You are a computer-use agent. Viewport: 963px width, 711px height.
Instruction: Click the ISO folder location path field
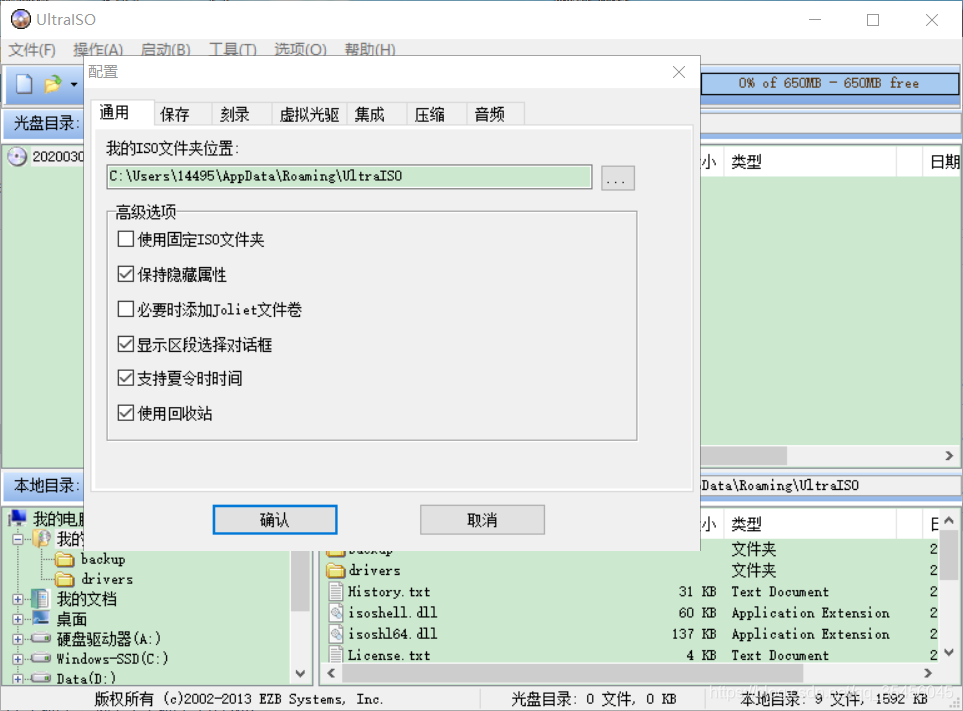click(349, 177)
